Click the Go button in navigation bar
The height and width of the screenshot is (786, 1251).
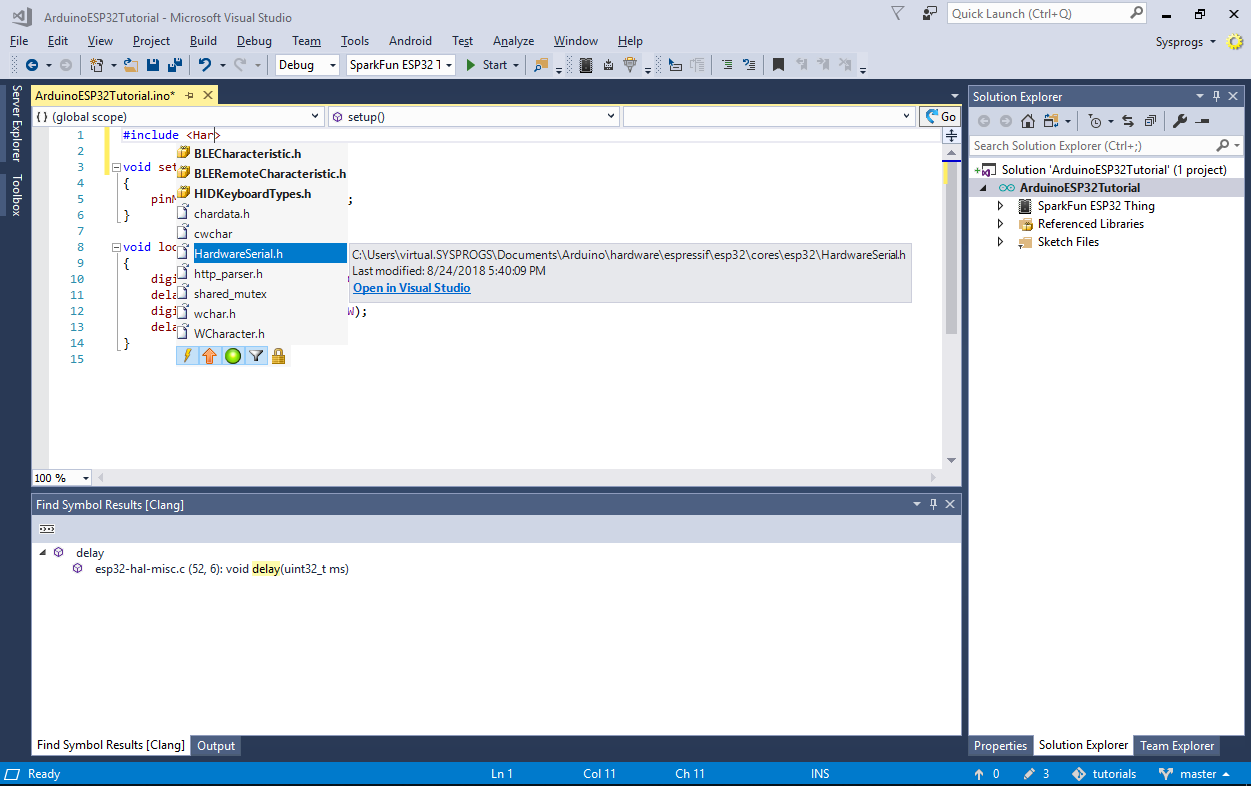coord(940,117)
